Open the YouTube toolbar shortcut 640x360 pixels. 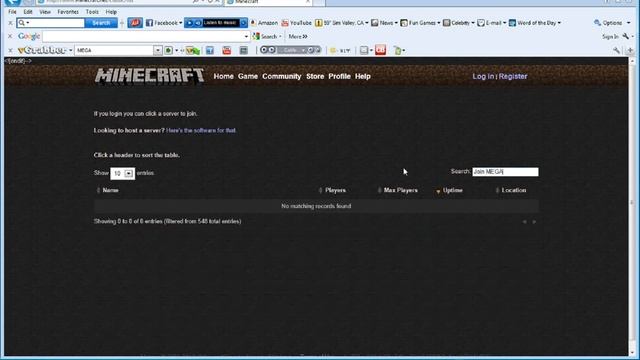296,23
